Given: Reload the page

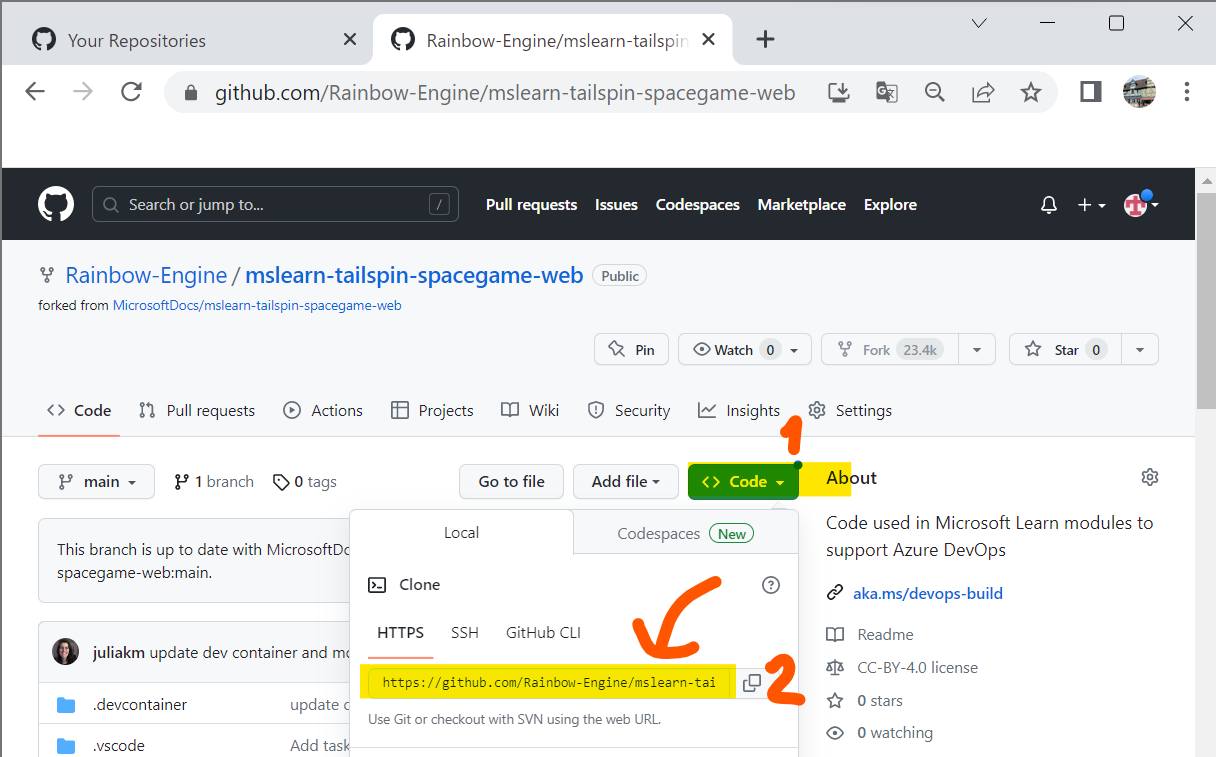Looking at the screenshot, I should 131,92.
